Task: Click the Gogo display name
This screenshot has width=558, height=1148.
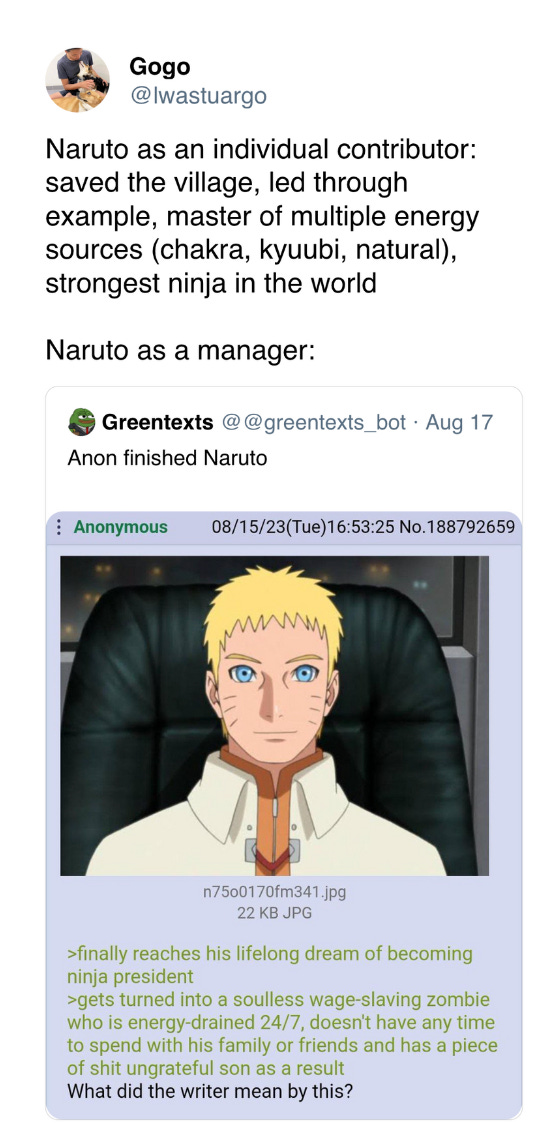Action: (x=160, y=67)
